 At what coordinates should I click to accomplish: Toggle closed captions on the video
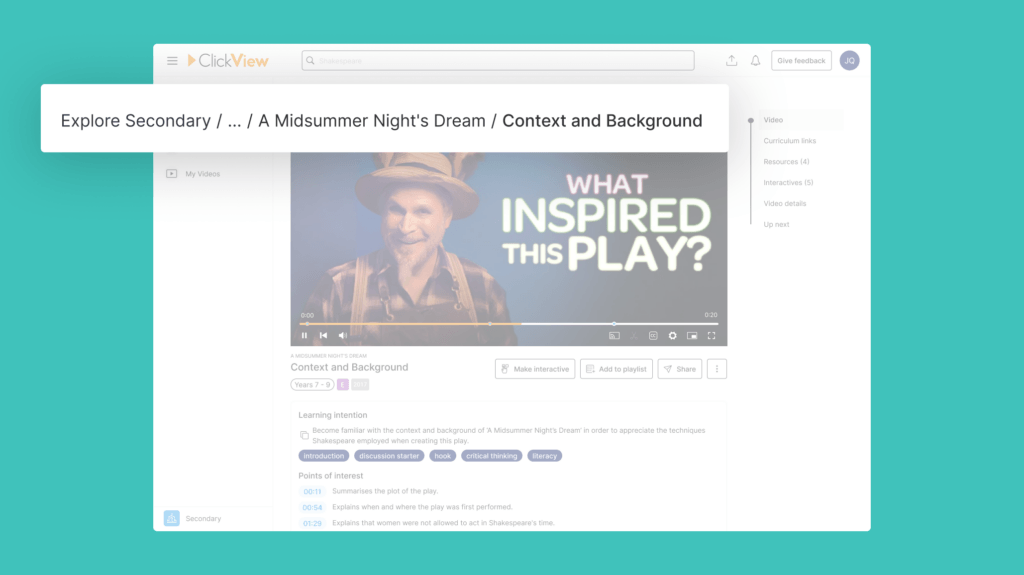(653, 336)
